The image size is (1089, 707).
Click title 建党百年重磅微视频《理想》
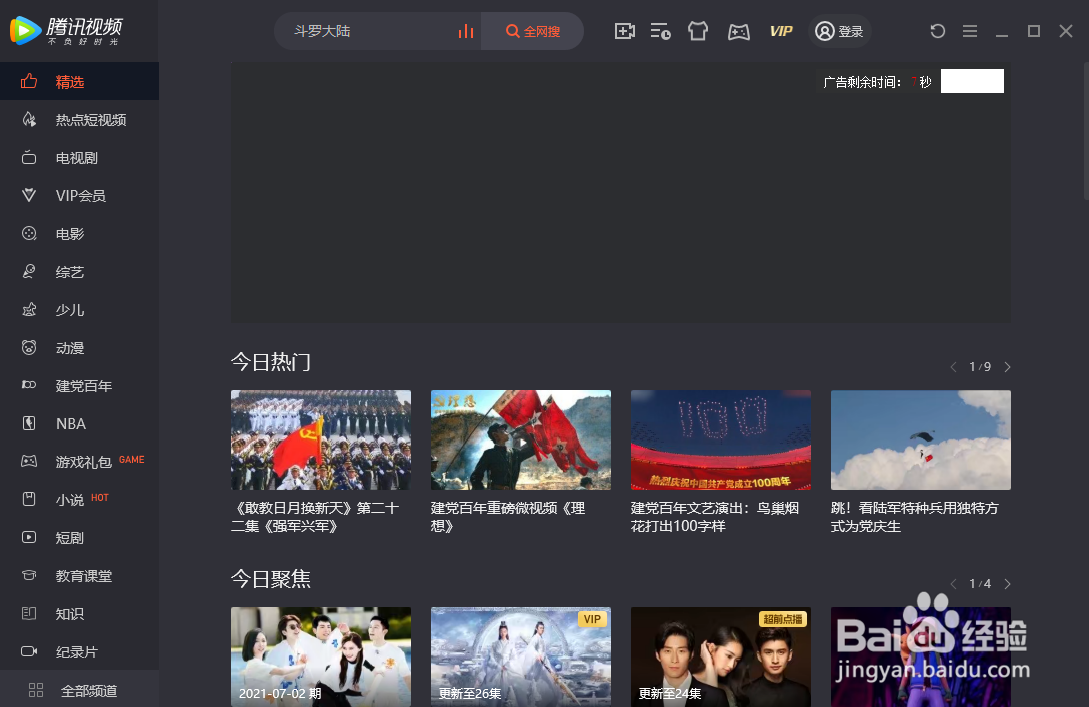tap(508, 517)
